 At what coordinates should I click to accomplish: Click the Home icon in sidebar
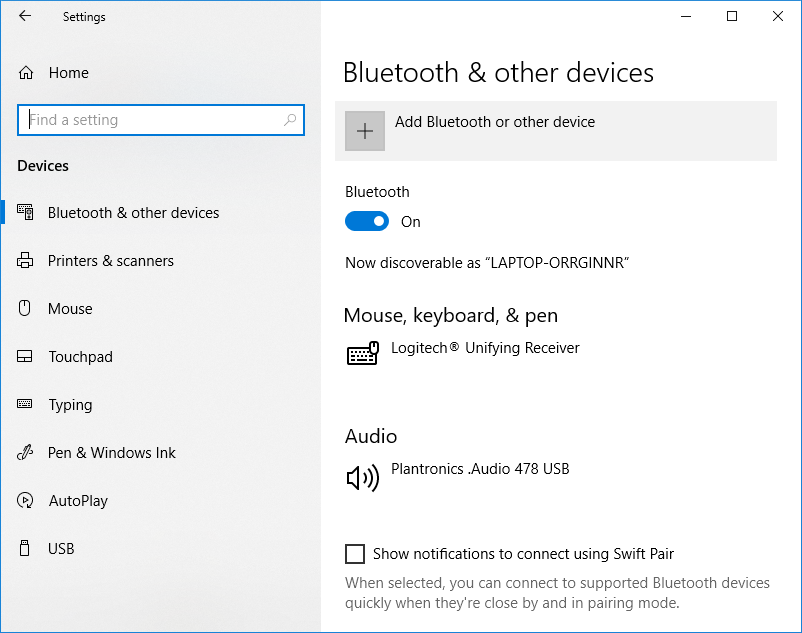26,73
